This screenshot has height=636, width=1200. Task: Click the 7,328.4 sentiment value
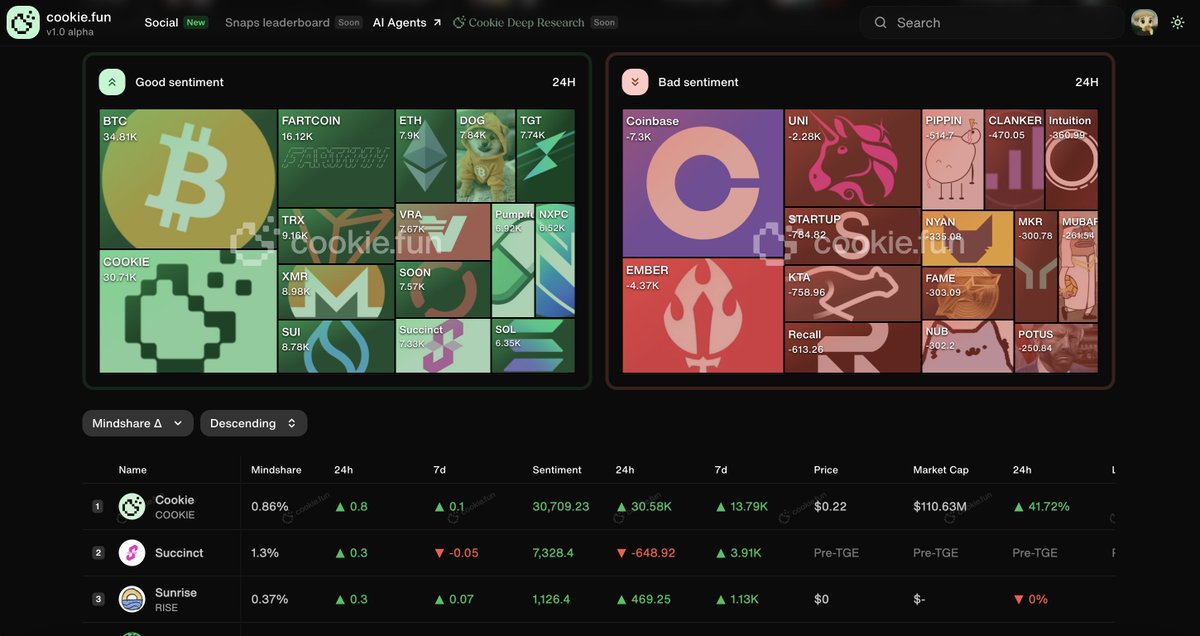pos(553,553)
